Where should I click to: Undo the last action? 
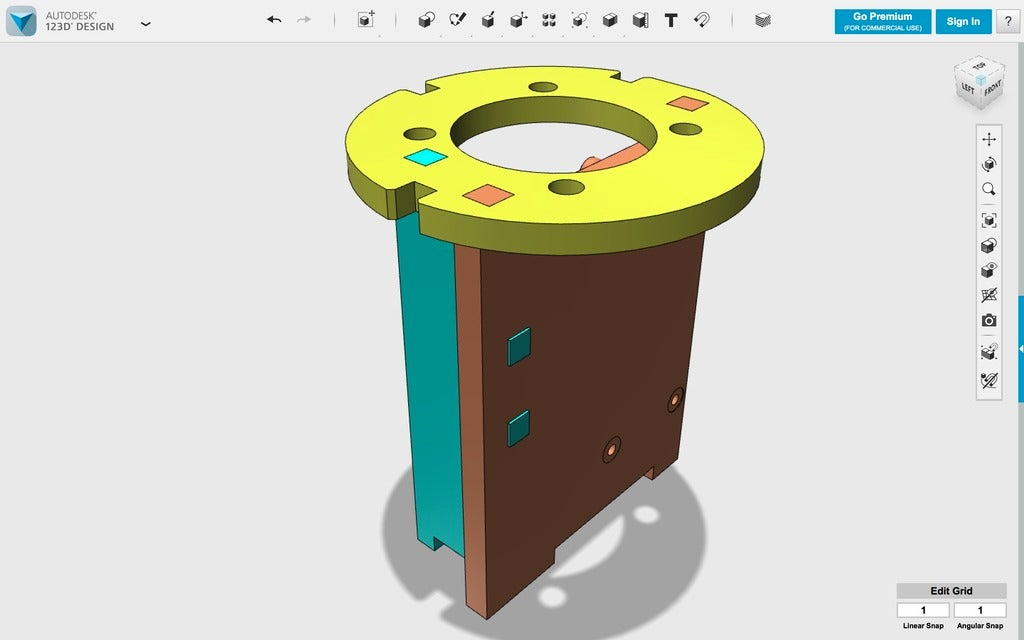(274, 20)
